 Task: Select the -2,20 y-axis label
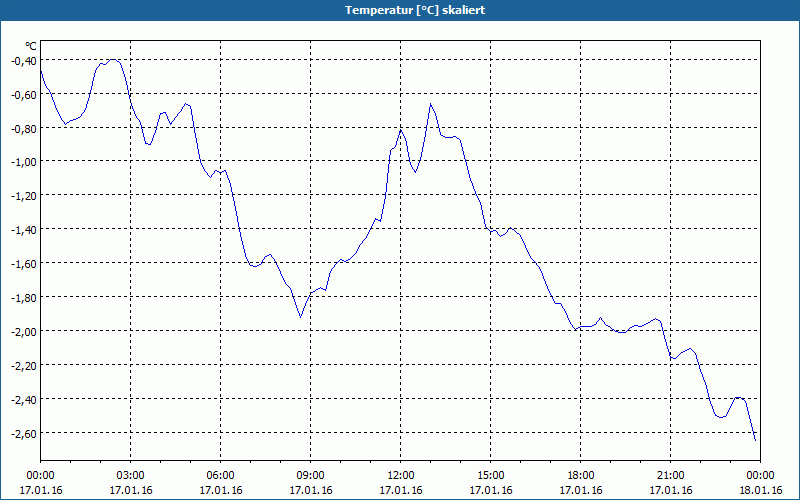pos(23,366)
